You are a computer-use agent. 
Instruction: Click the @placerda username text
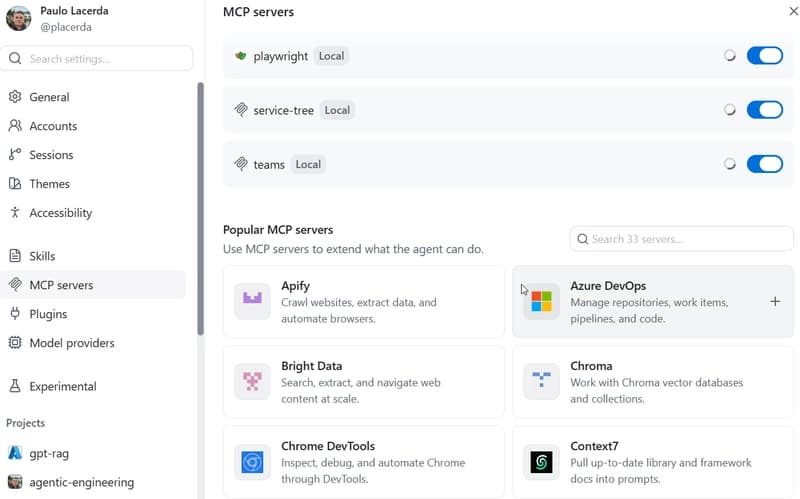tap(66, 27)
